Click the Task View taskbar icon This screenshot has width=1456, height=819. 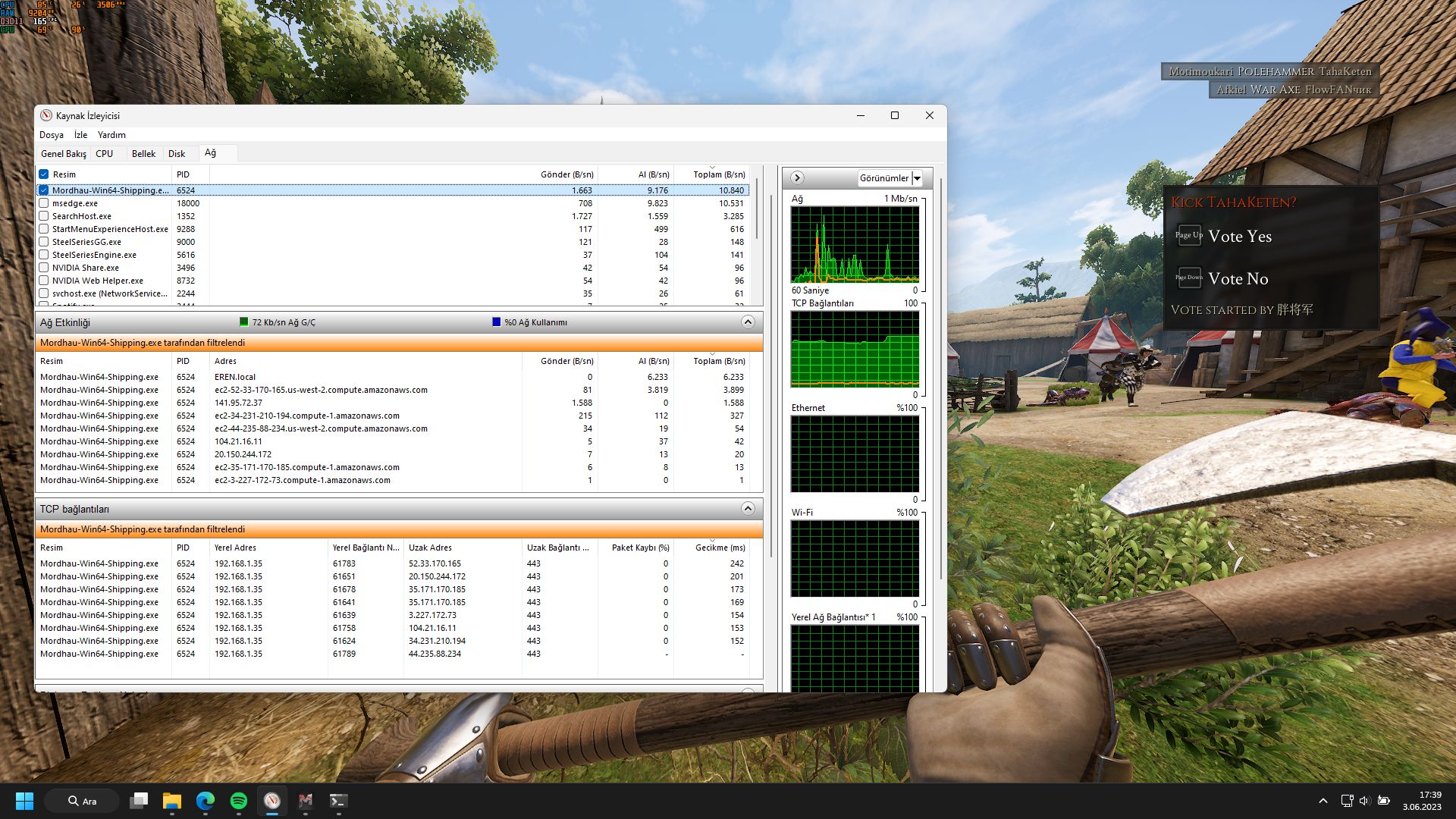coord(139,801)
